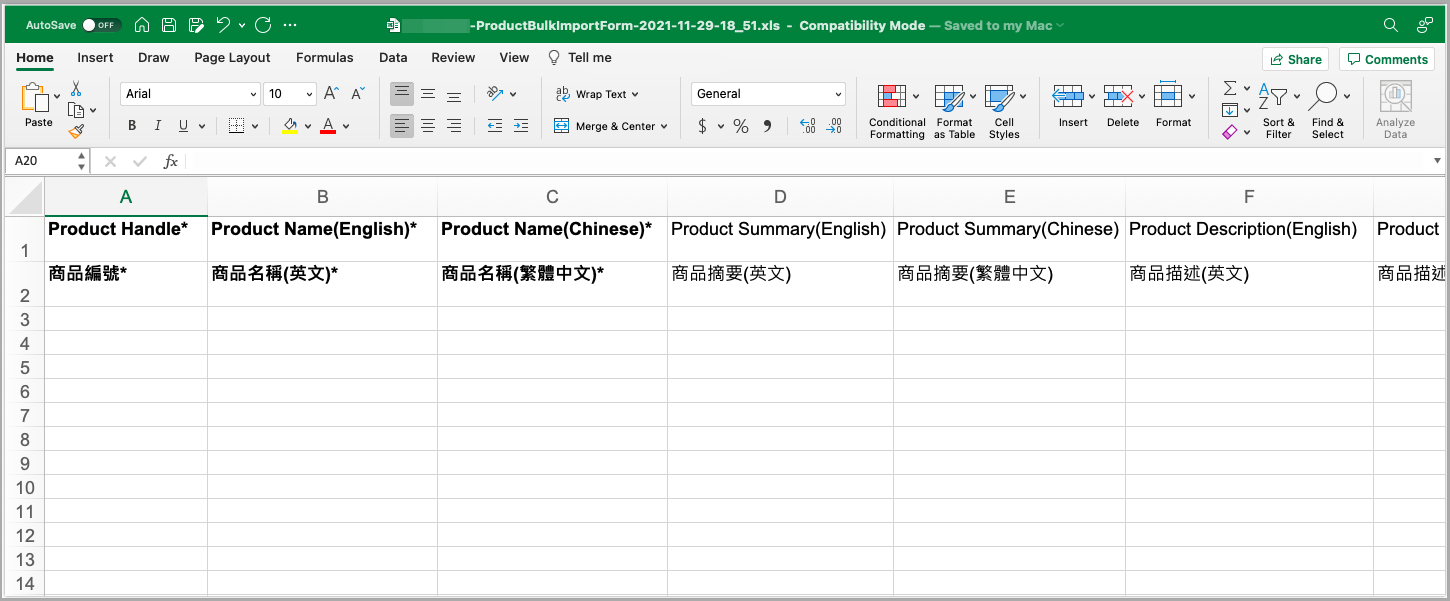Open the Conditional Formatting dropdown arrow

(x=916, y=96)
